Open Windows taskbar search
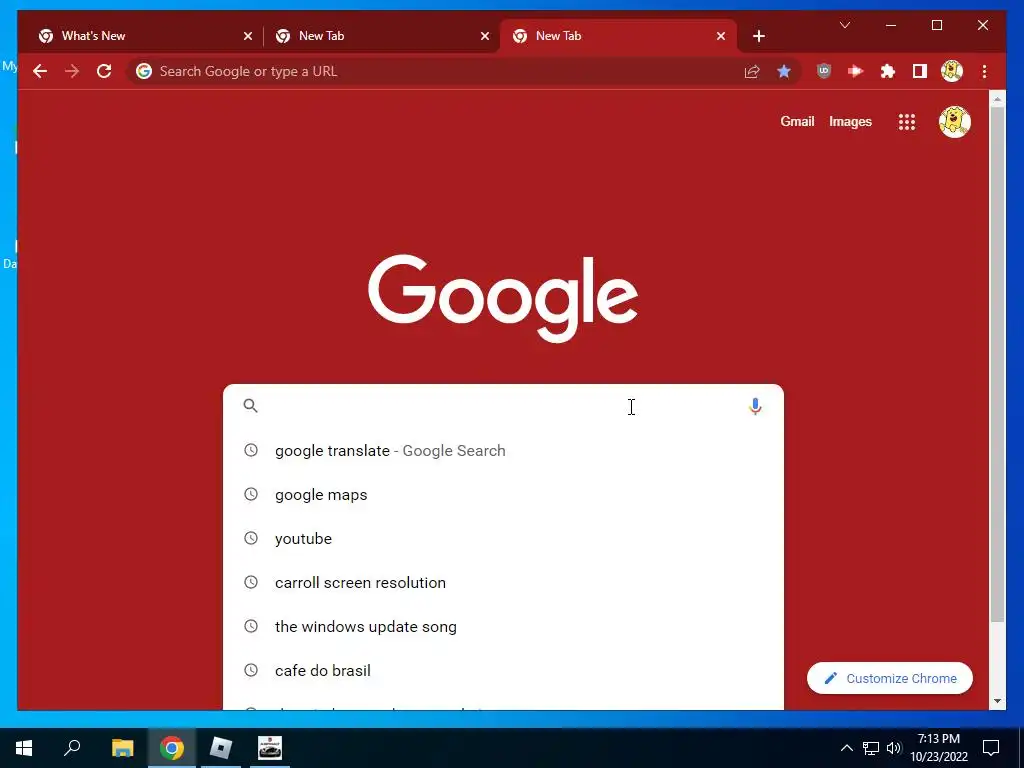This screenshot has width=1024, height=768. tap(72, 748)
